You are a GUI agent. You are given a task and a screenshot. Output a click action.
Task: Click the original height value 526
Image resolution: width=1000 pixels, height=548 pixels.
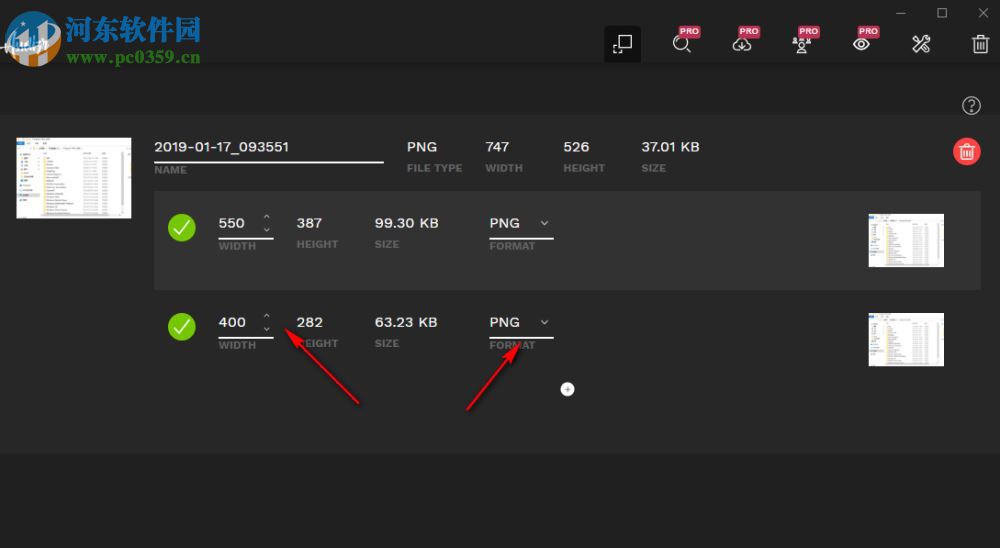(x=576, y=147)
